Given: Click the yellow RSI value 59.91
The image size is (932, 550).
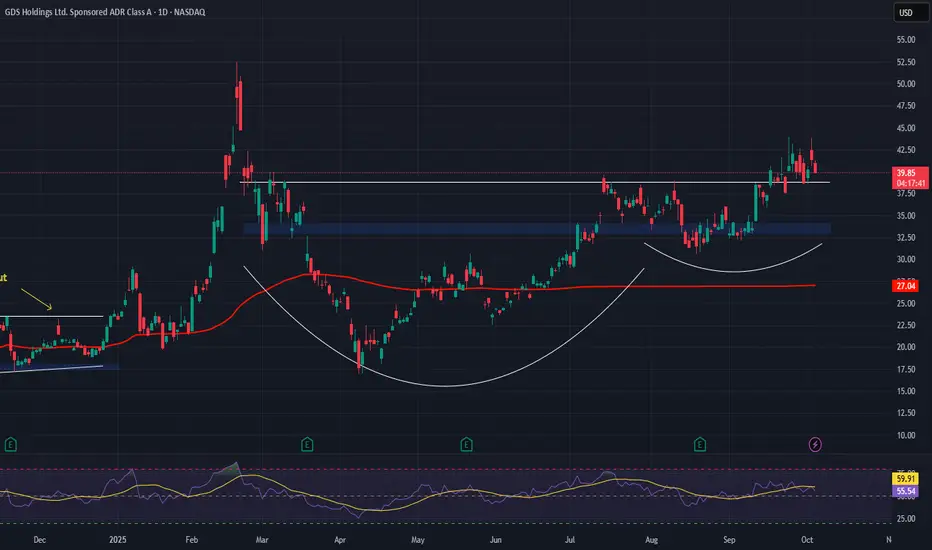Looking at the screenshot, I should (x=905, y=479).
